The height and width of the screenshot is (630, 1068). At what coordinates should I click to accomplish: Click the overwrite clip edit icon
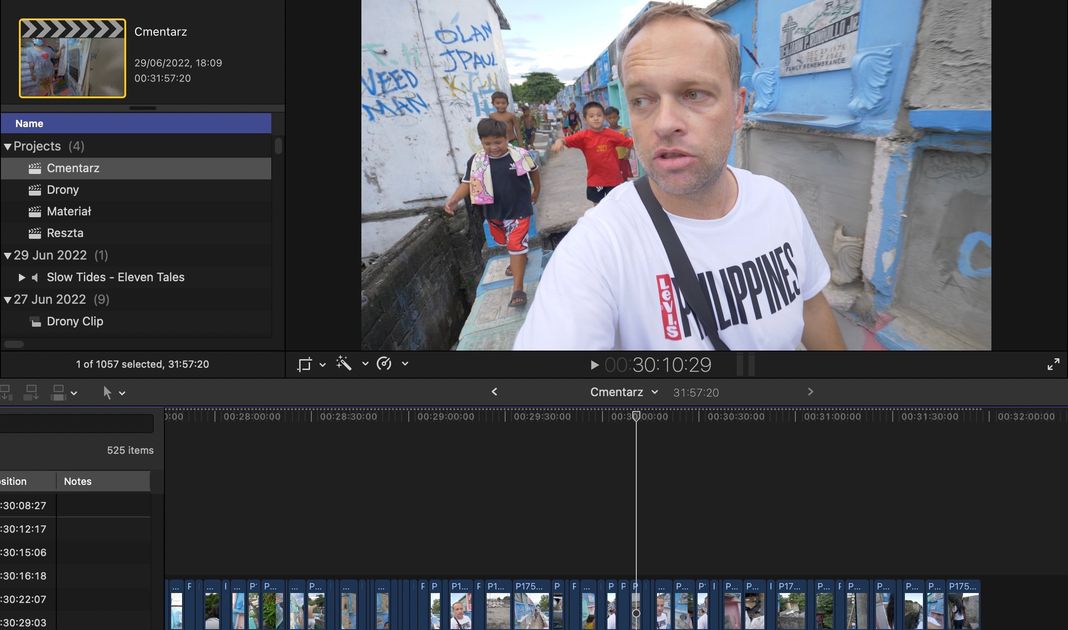[59, 393]
